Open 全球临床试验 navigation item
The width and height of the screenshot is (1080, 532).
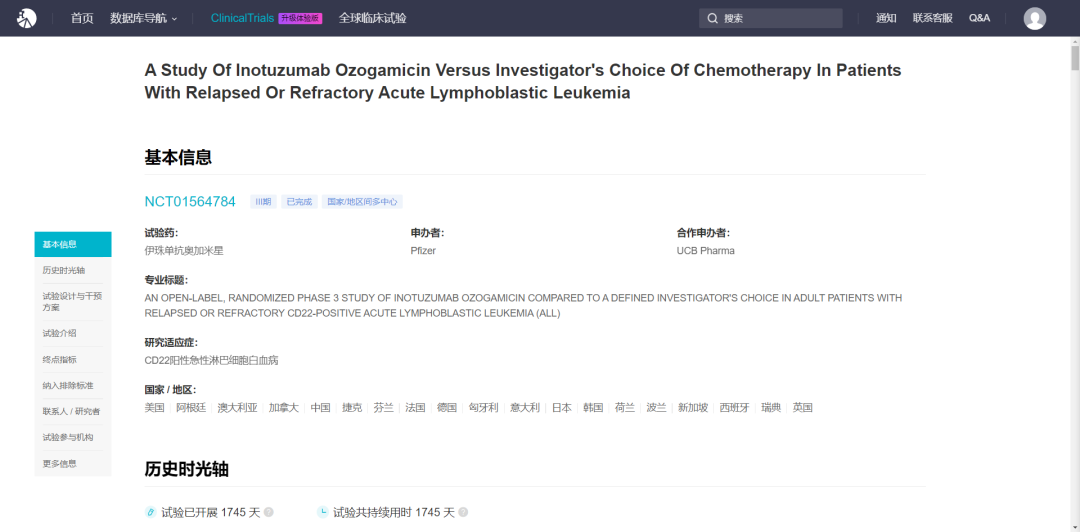point(373,19)
